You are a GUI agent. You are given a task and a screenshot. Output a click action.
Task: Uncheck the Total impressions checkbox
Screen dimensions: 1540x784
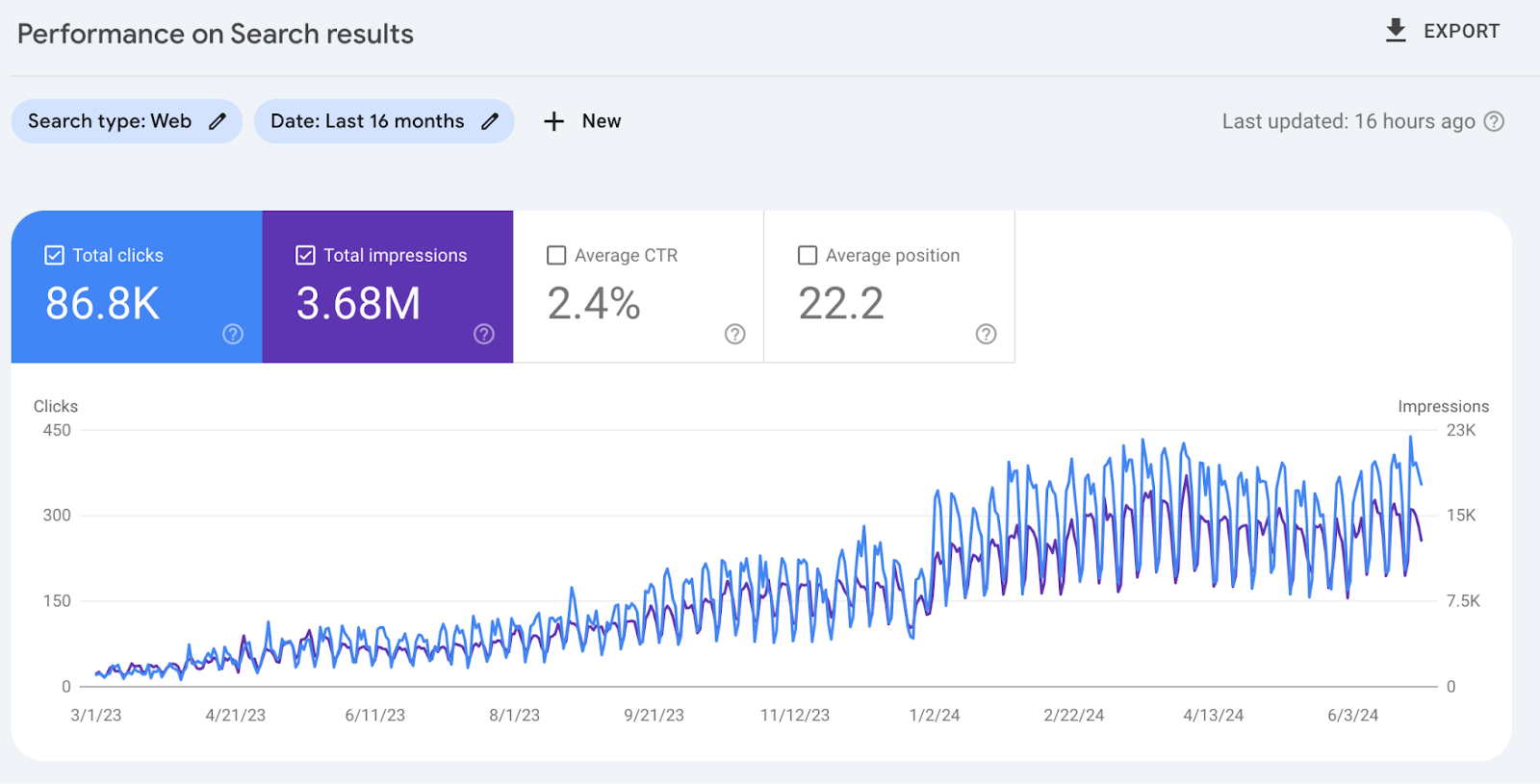click(305, 255)
